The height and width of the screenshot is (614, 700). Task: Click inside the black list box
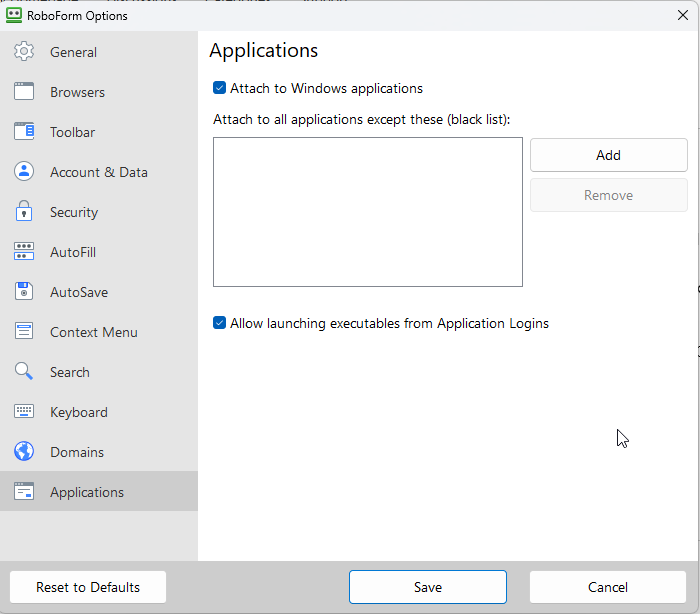coord(367,212)
